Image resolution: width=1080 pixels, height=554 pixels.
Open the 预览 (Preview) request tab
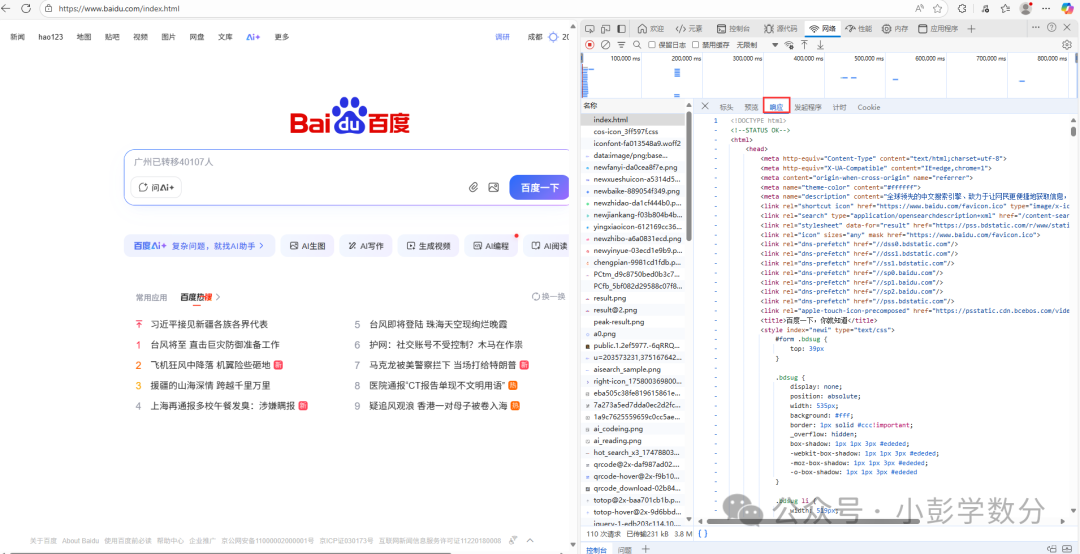(751, 107)
